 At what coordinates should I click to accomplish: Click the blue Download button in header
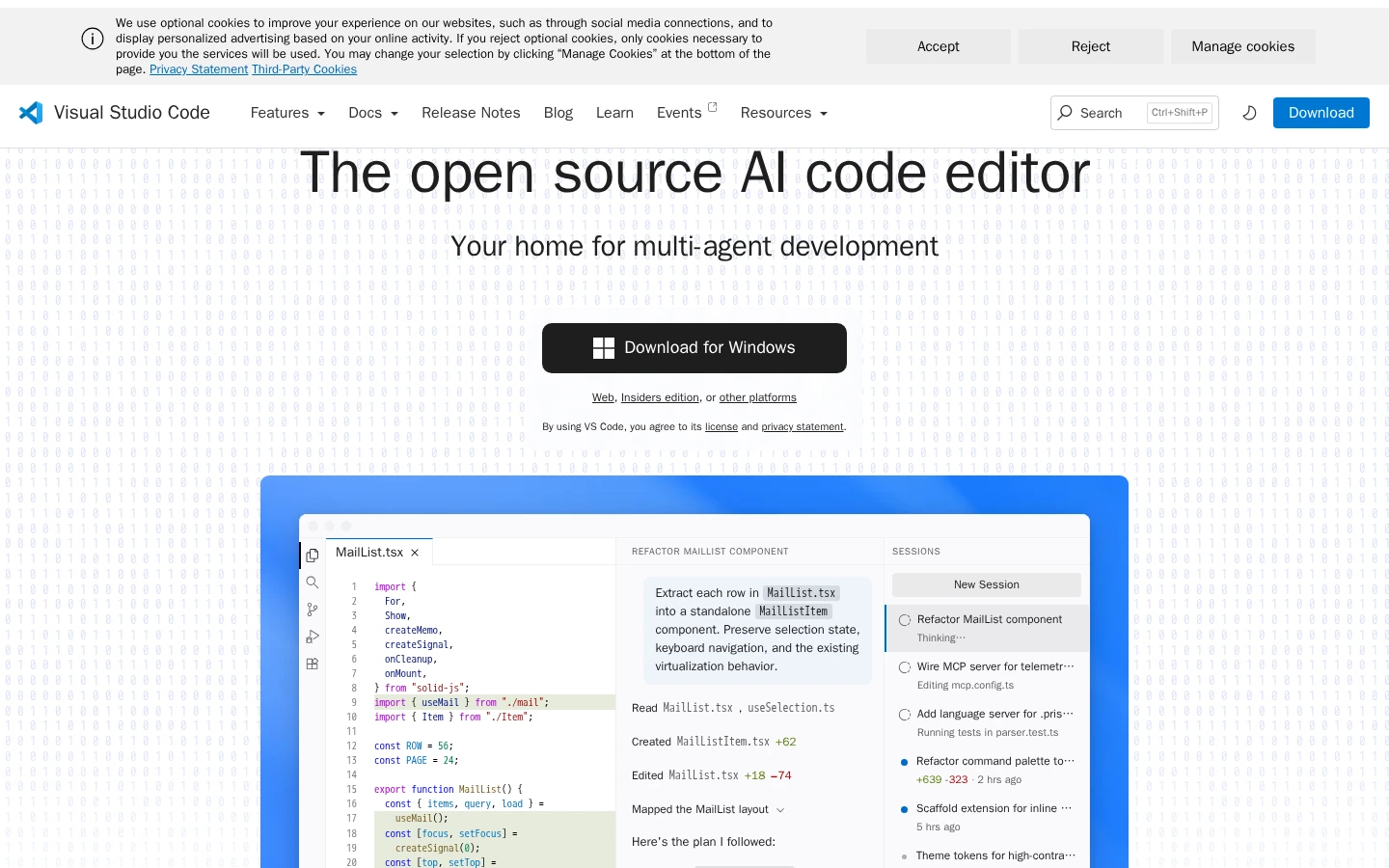tap(1321, 113)
